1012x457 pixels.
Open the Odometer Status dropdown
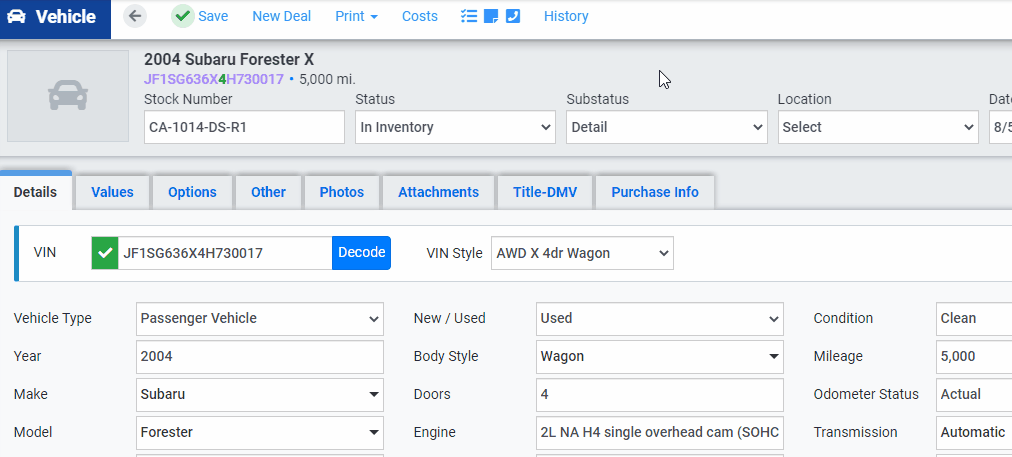click(974, 394)
